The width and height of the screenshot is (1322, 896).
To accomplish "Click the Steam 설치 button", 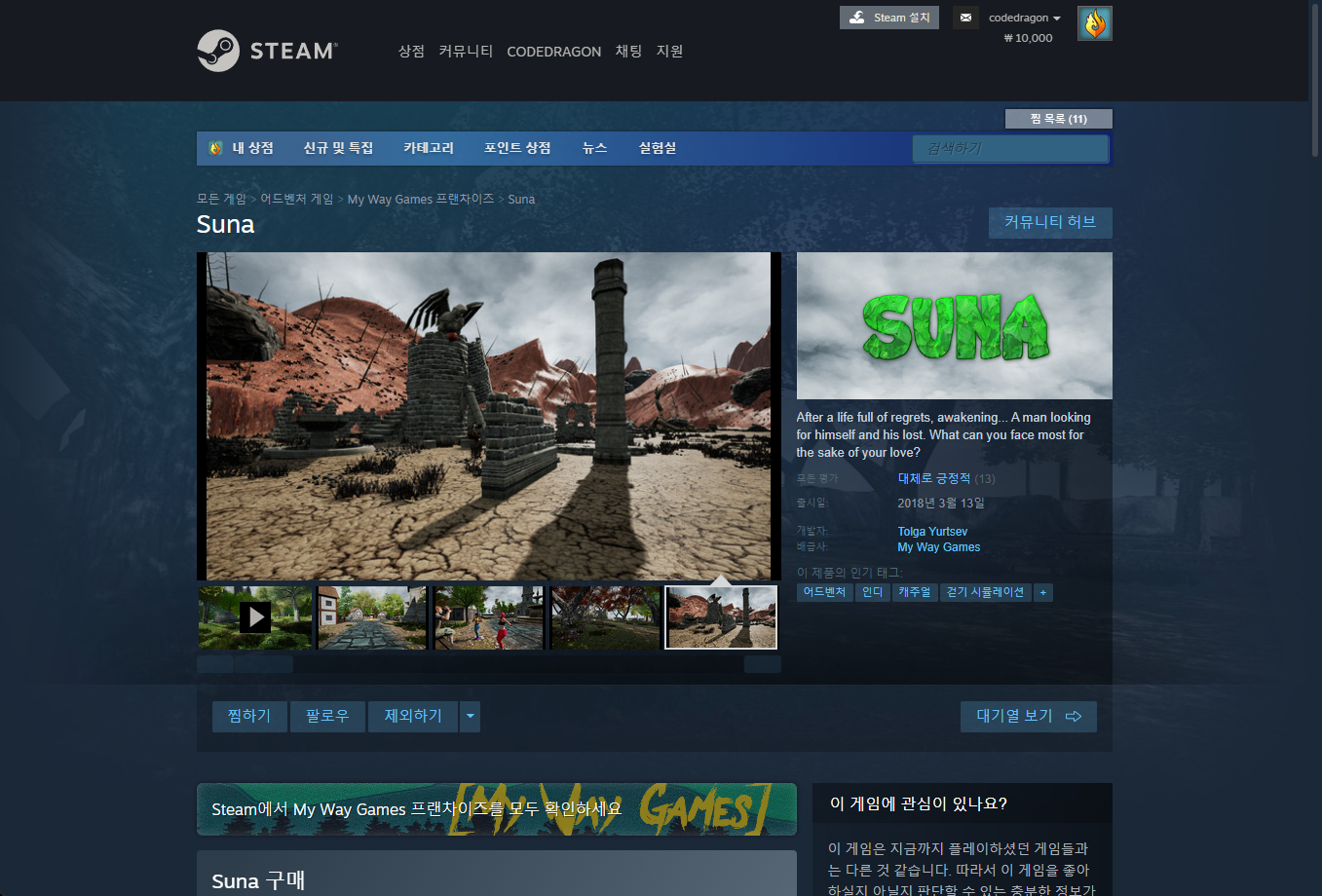I will (889, 18).
